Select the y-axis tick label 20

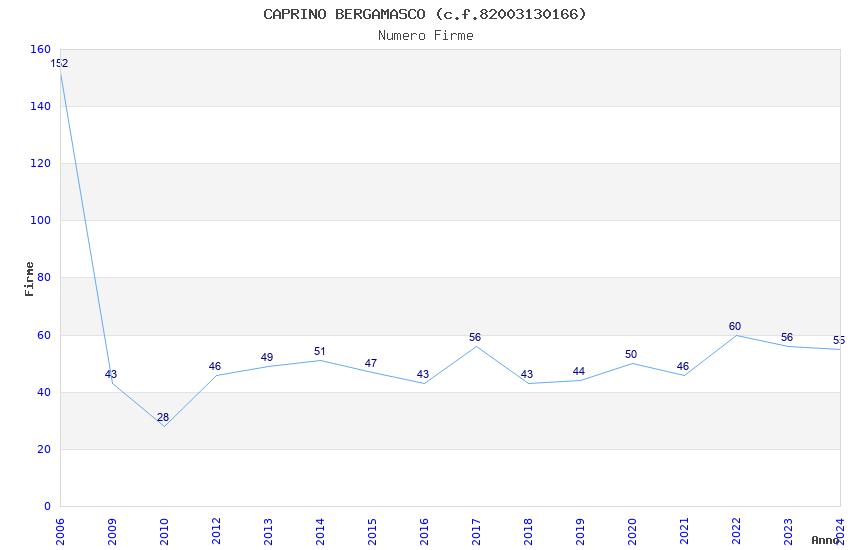click(x=44, y=449)
